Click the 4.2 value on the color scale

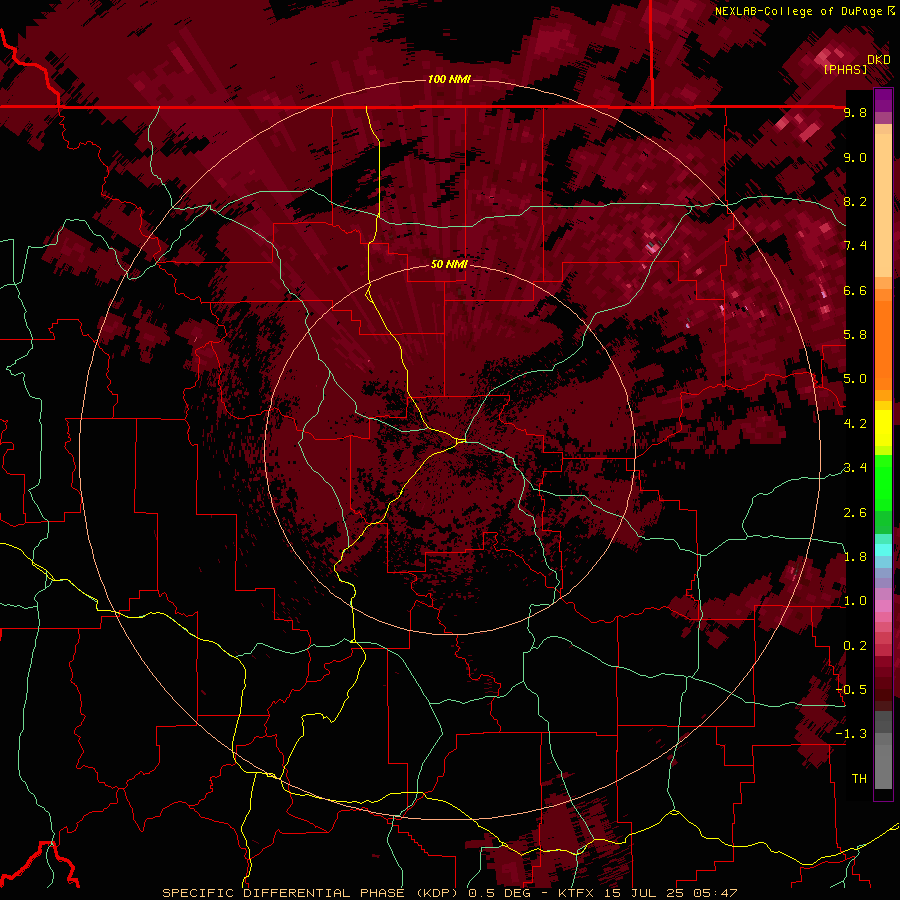point(855,424)
